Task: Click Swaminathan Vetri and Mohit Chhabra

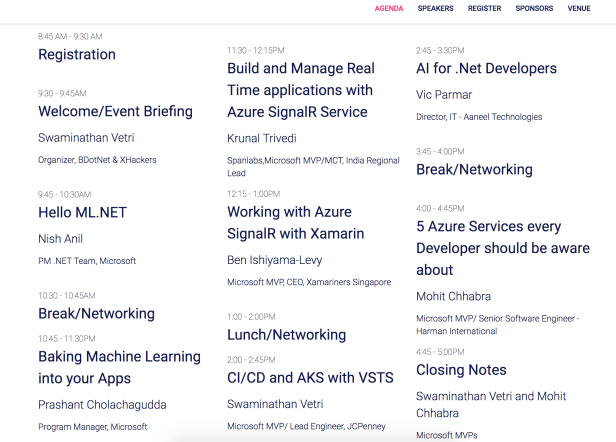Action: 491,405
